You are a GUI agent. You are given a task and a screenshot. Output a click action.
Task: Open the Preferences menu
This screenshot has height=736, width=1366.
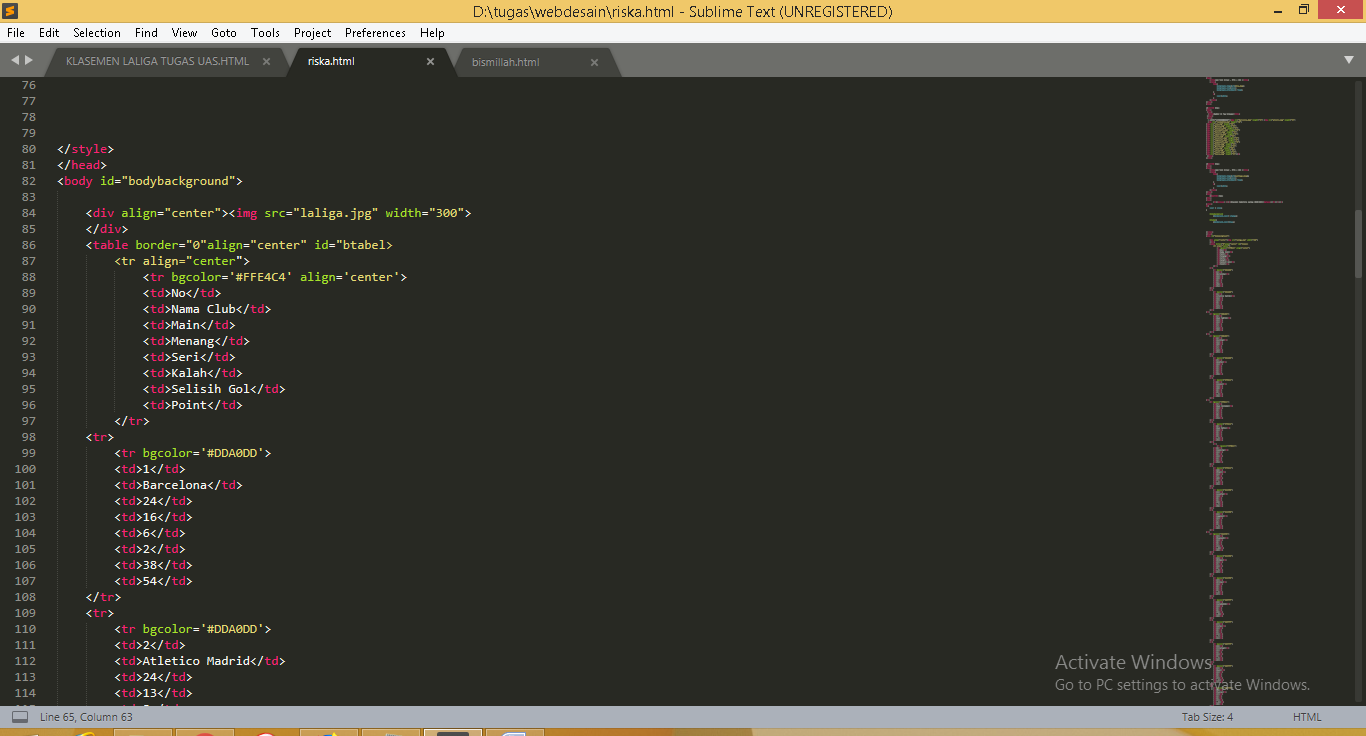click(x=375, y=33)
